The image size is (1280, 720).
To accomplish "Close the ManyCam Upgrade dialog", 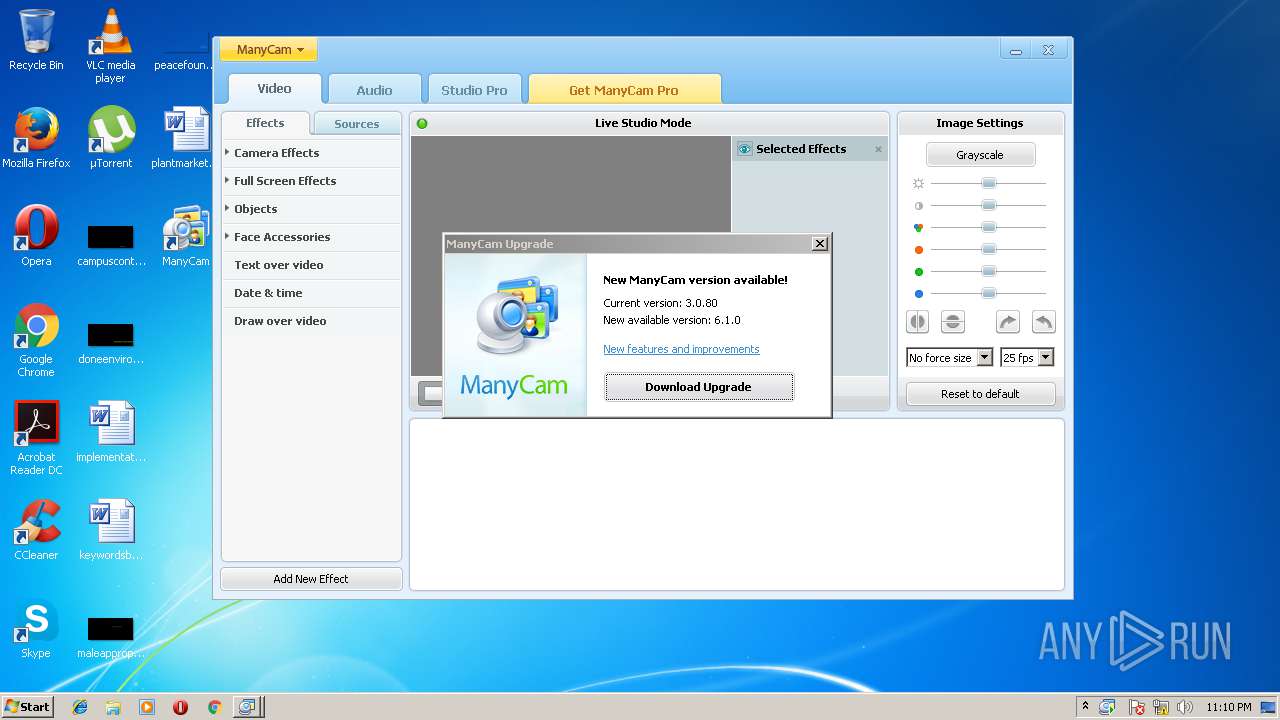I will 820,243.
